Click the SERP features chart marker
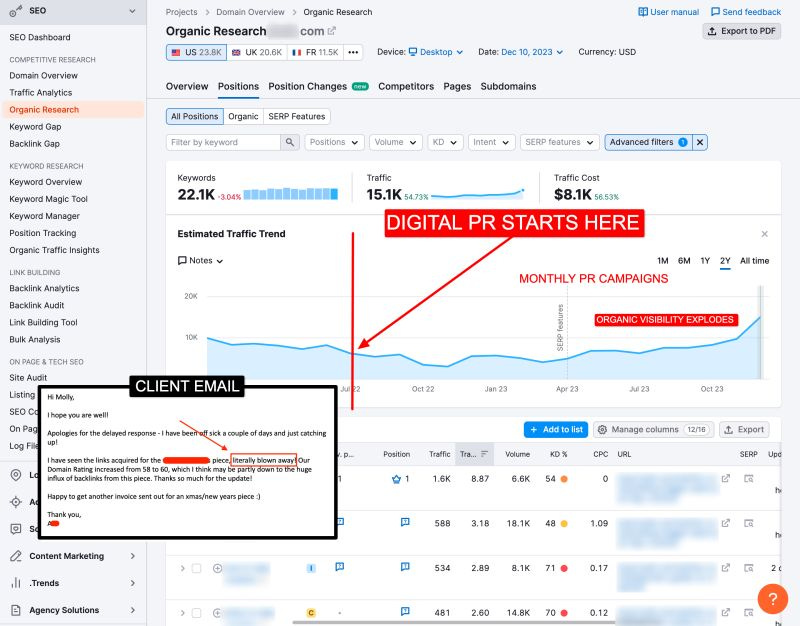Viewport: 800px width, 626px height. pyautogui.click(x=561, y=327)
